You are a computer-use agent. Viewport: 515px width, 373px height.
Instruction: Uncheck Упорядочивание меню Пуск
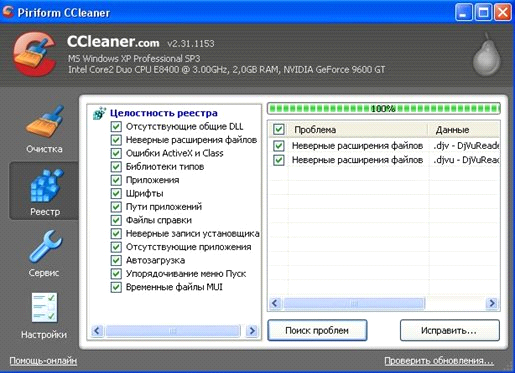(116, 274)
